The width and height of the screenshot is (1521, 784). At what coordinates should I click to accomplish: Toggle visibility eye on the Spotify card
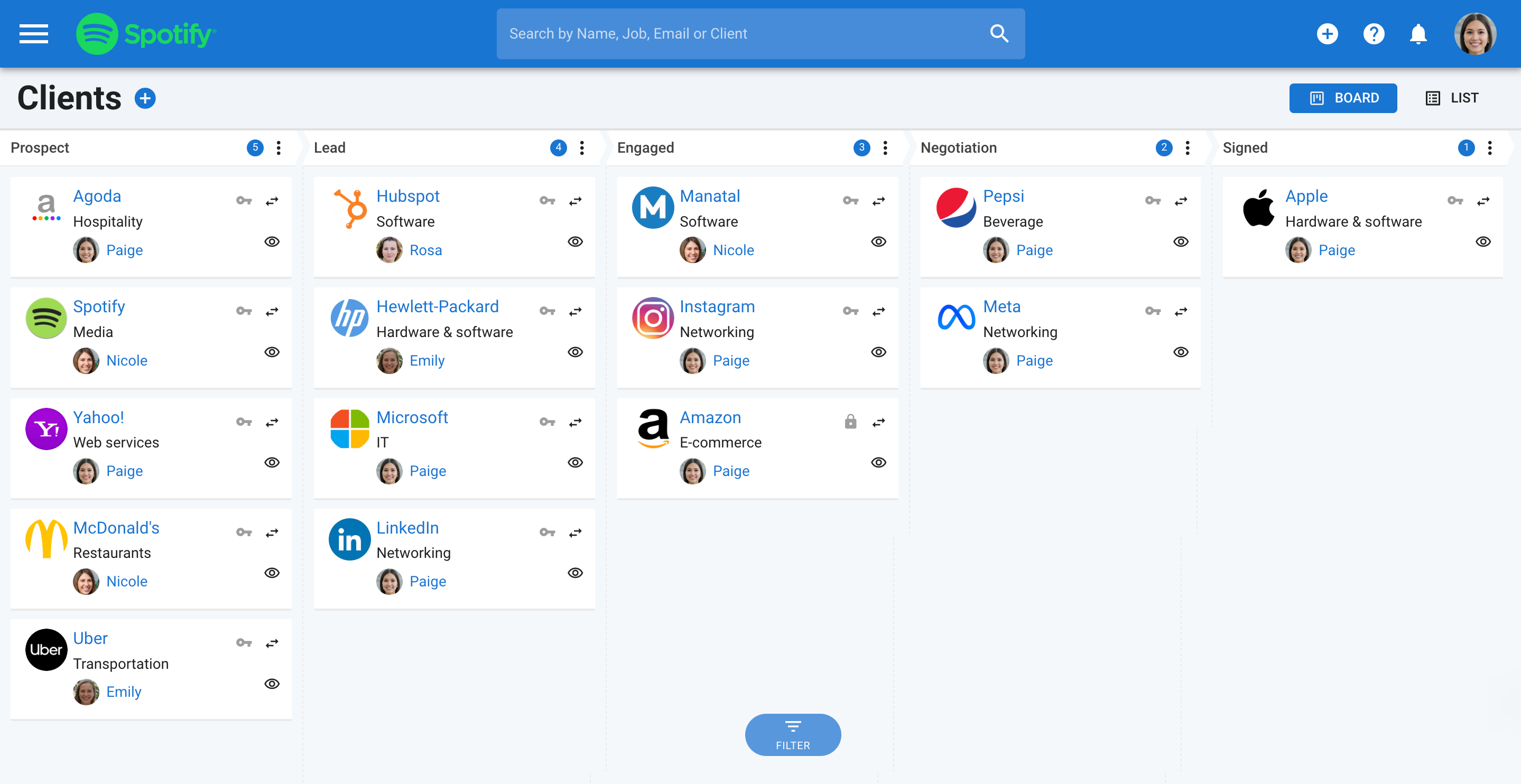coord(272,352)
